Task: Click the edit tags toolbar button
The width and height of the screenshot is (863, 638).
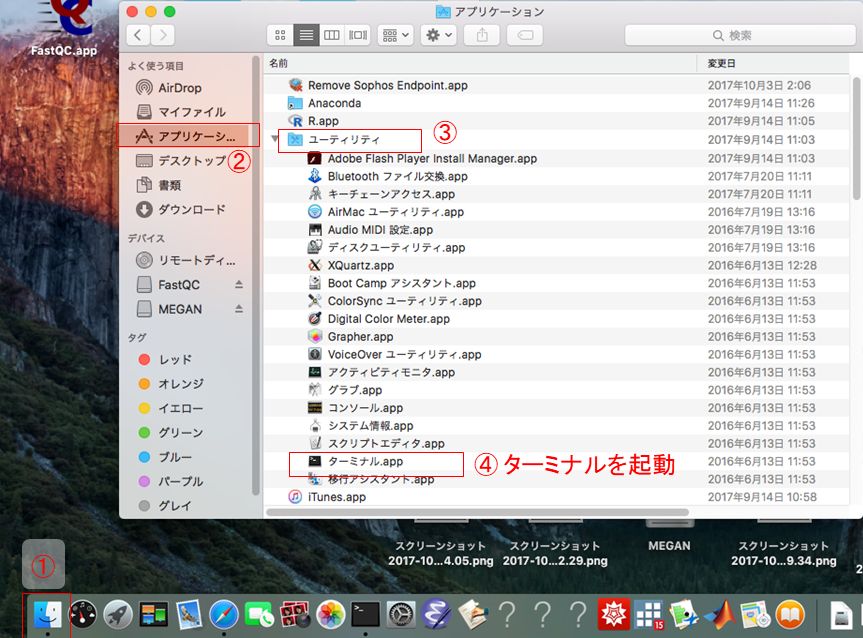Action: click(525, 35)
